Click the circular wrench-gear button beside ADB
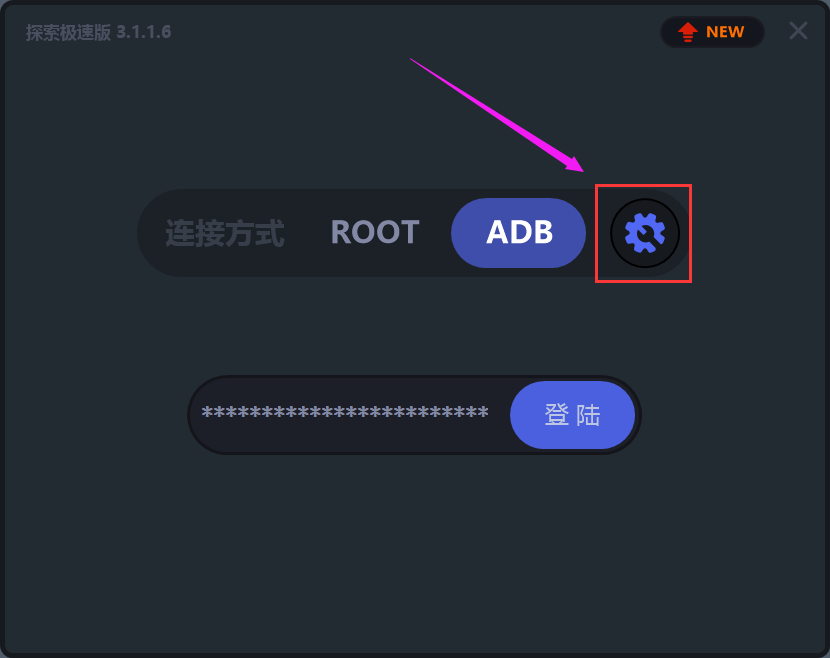This screenshot has height=658, width=830. point(644,233)
